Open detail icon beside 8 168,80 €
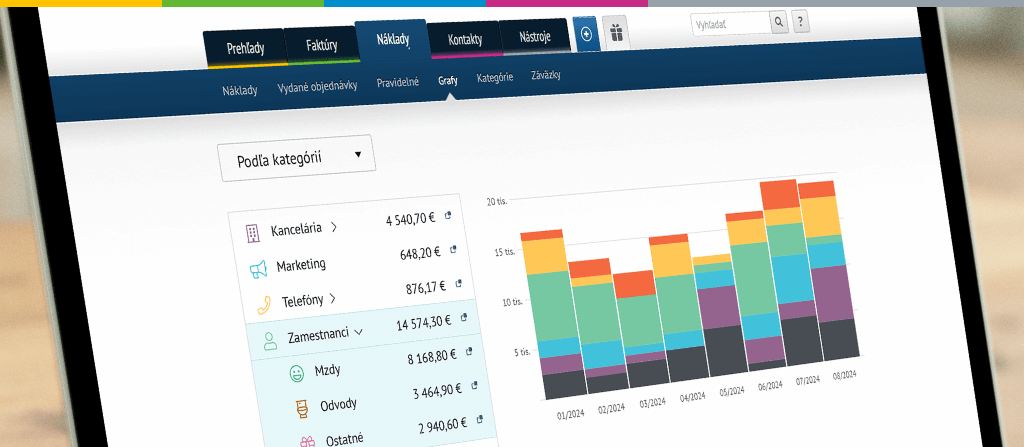1024x447 pixels. click(469, 351)
